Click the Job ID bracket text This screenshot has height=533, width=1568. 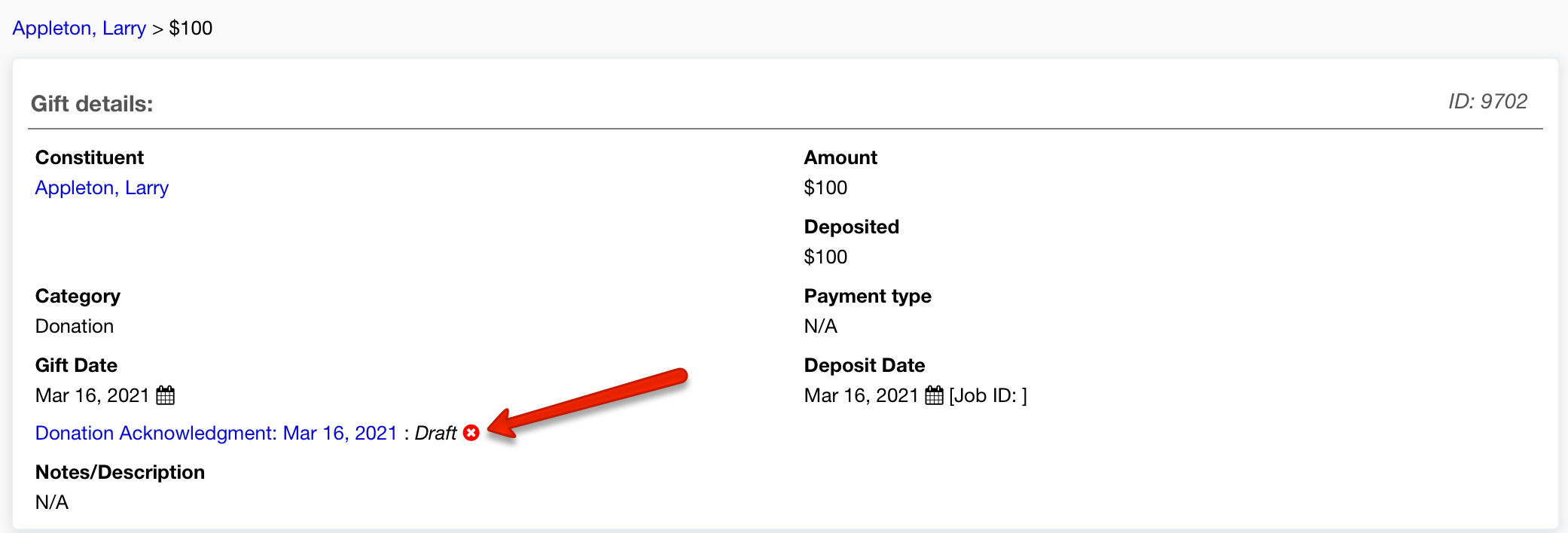988,396
